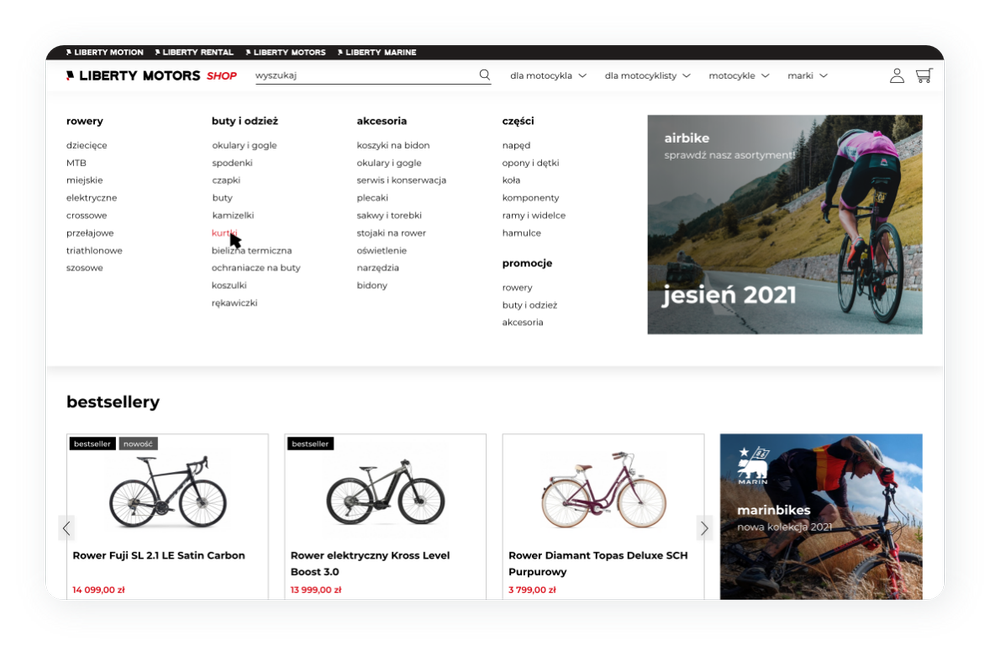Image resolution: width=1000 pixels, height=655 pixels.
Task: View the Rower Fuji SL 2.1 product image
Action: coord(167,492)
